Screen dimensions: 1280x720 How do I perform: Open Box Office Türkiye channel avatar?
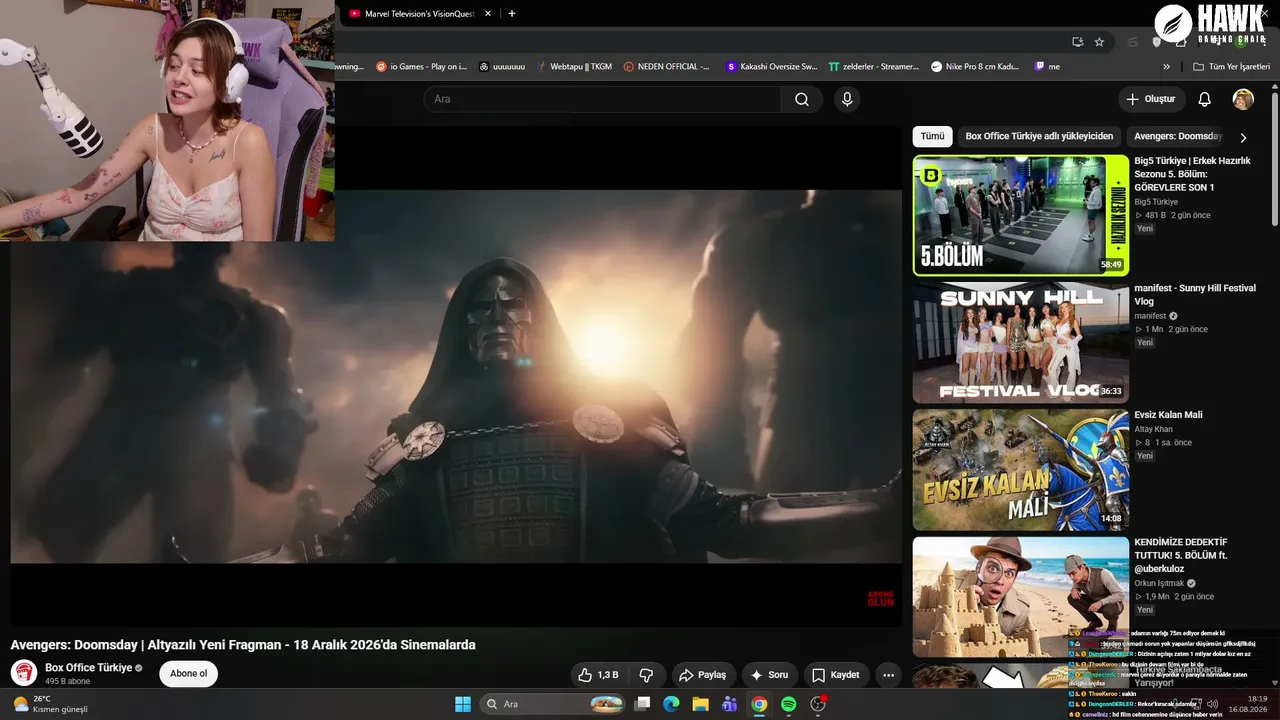tap(24, 673)
